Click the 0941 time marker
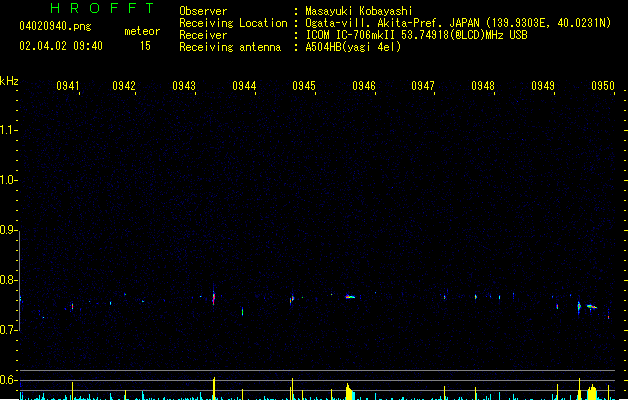The height and width of the screenshot is (400, 629). coord(67,86)
